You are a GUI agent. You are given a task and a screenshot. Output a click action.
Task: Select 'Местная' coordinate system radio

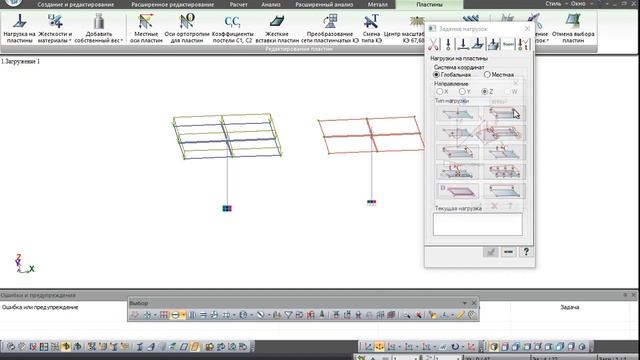pos(487,75)
